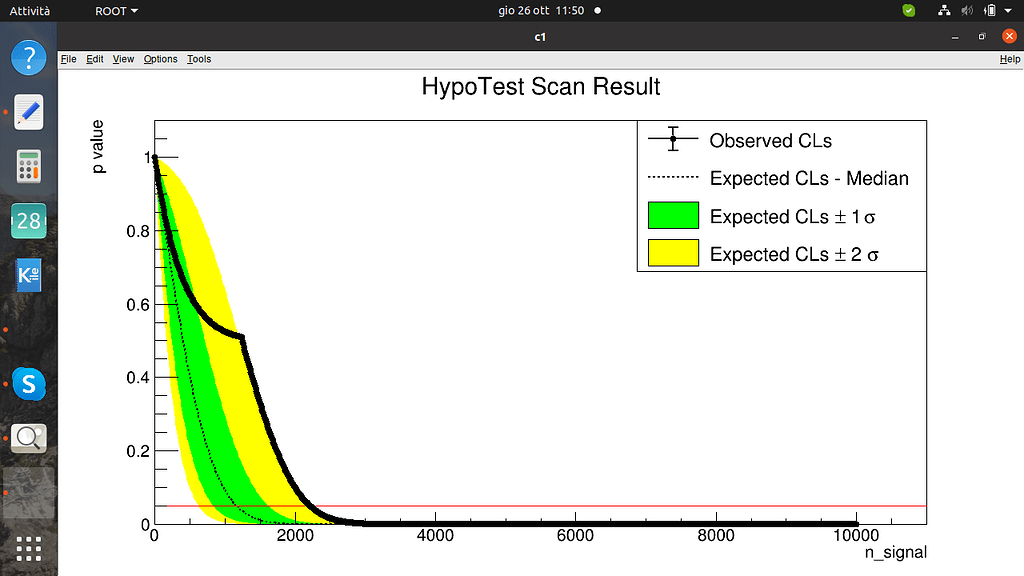Open the File menu of the canvas
Screen dimensions: 1024x576
pyautogui.click(x=68, y=59)
